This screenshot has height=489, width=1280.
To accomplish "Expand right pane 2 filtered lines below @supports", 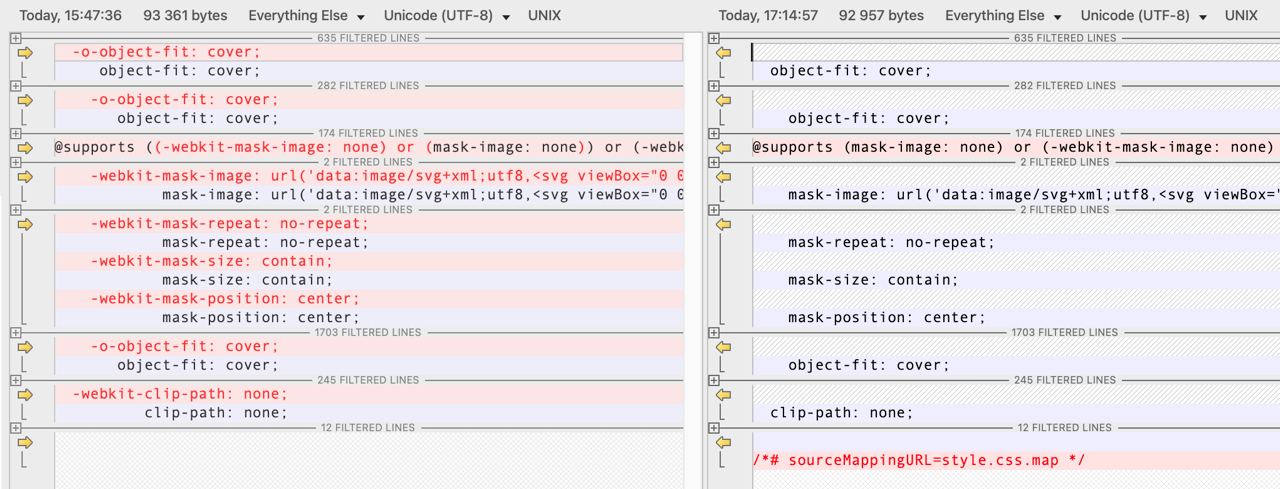I will tap(713, 162).
